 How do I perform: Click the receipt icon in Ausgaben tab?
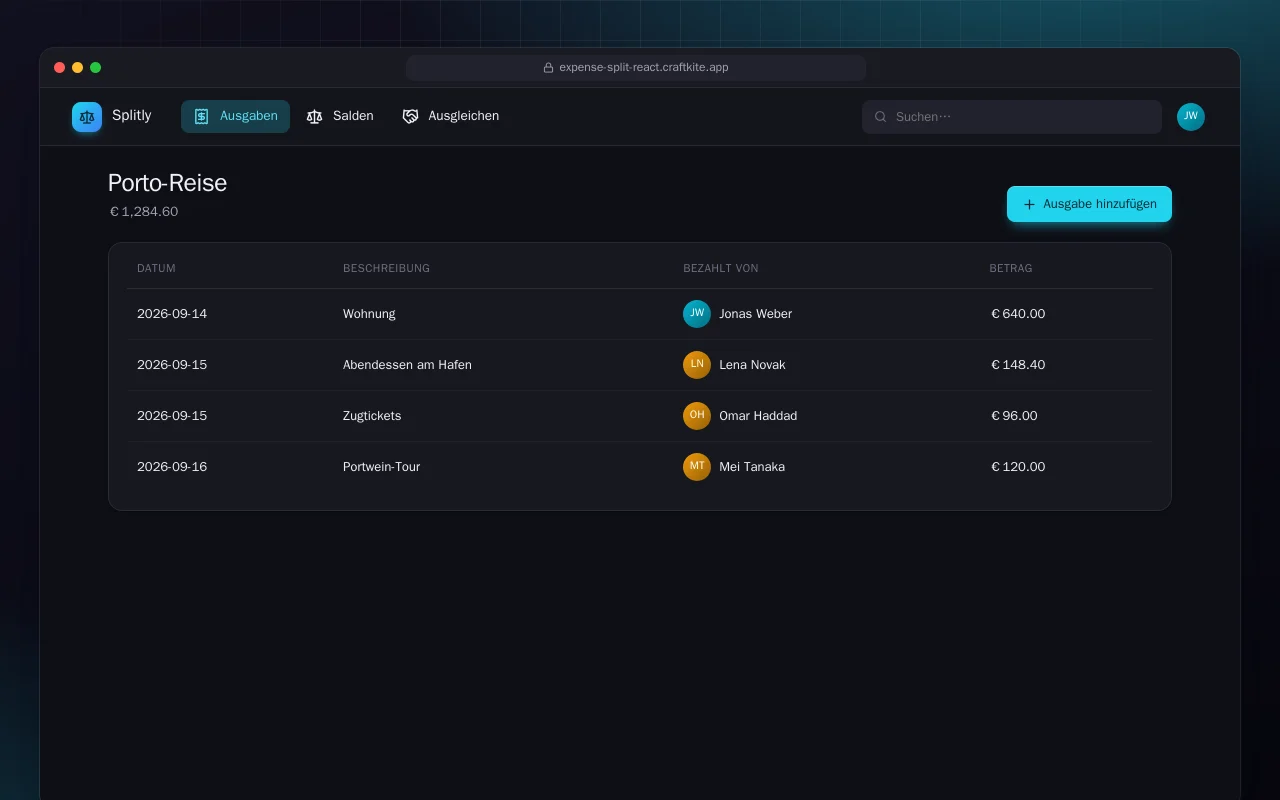[201, 116]
